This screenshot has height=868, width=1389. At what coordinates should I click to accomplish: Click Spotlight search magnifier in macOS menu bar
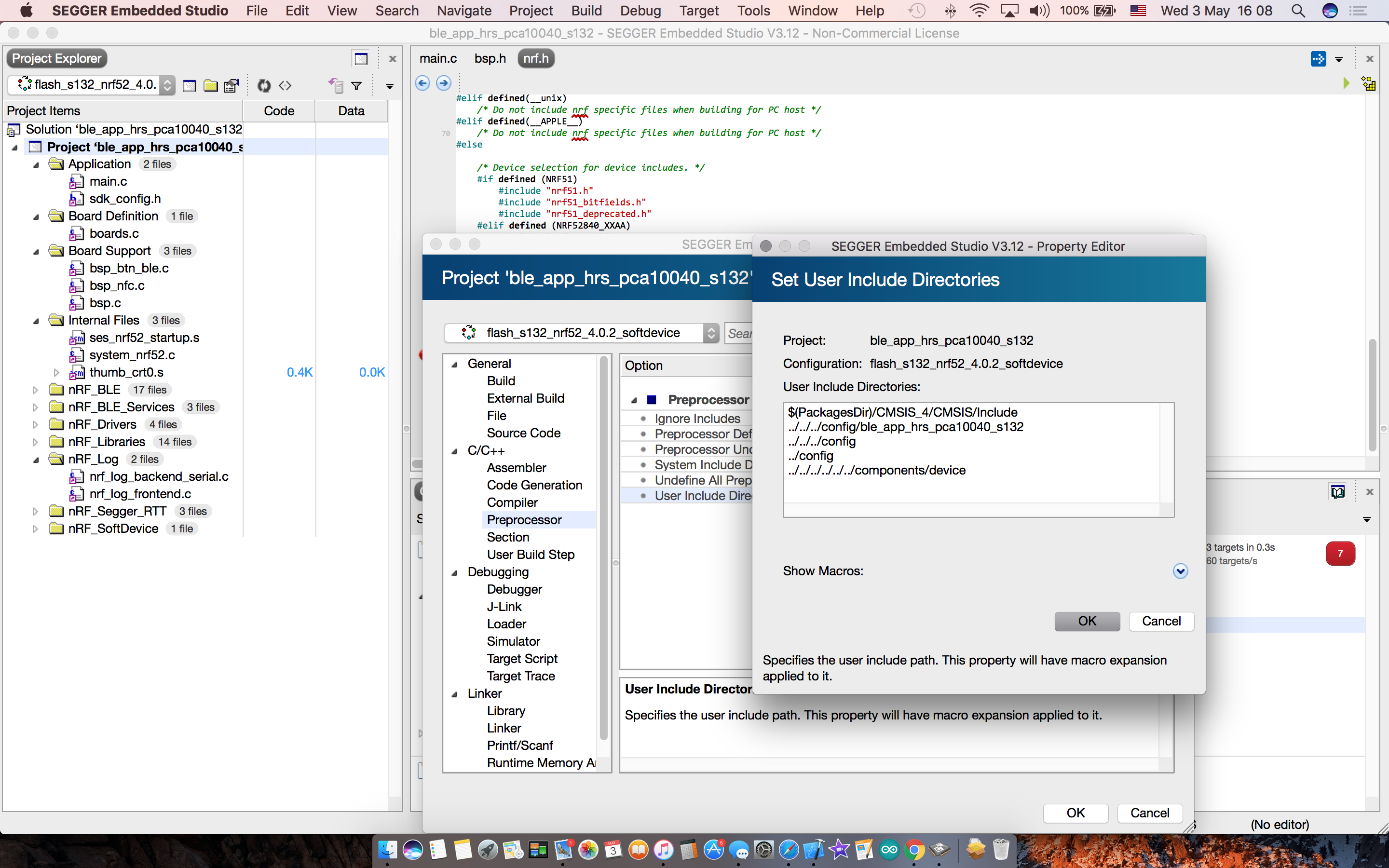click(x=1298, y=10)
